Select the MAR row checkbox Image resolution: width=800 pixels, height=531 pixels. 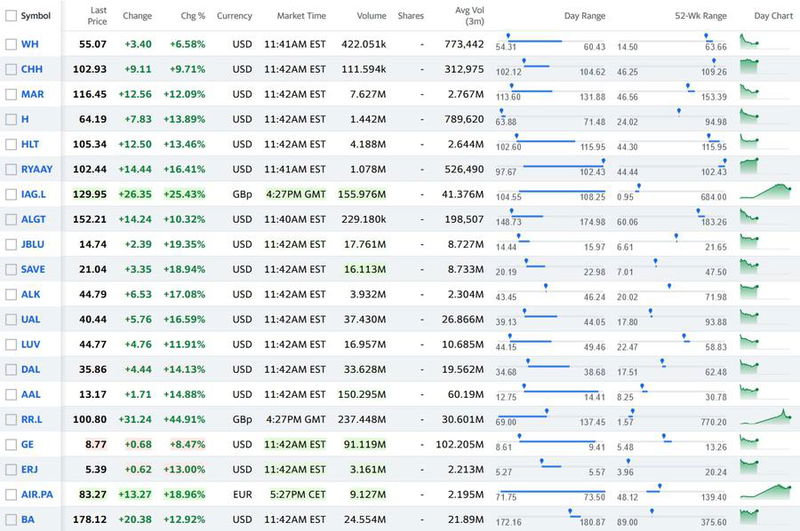(x=11, y=94)
